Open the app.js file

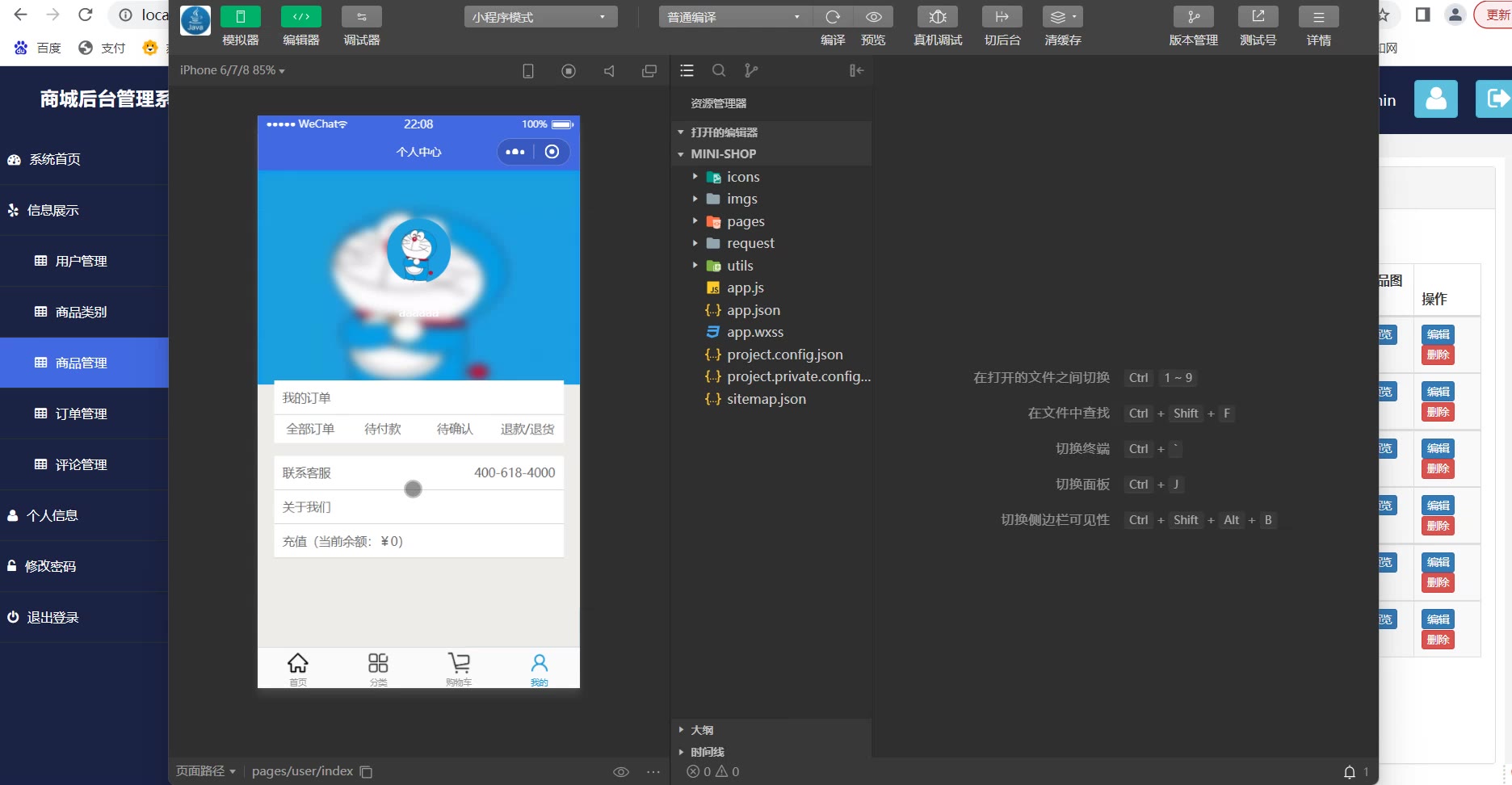point(771,288)
